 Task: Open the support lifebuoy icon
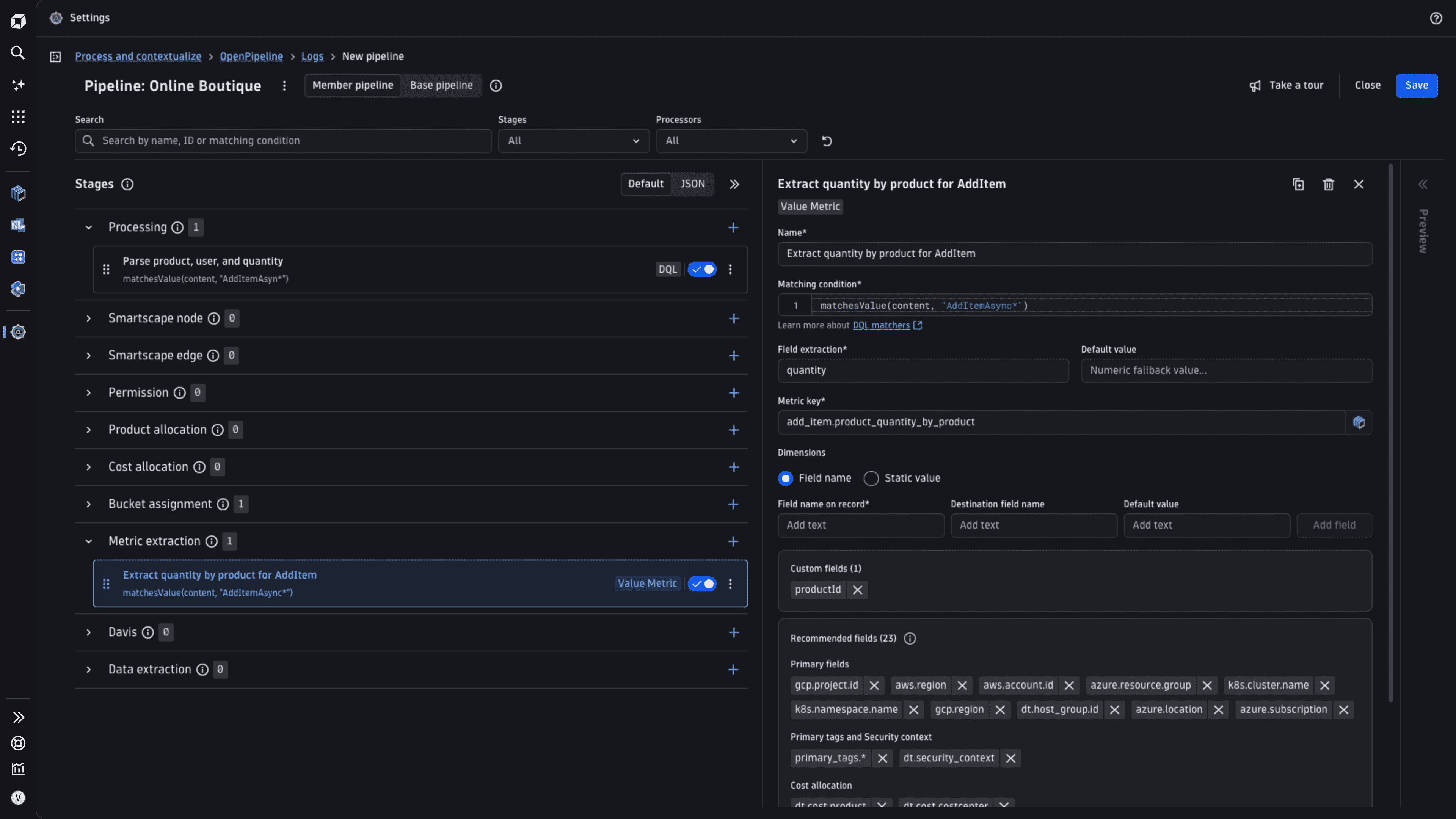[x=18, y=743]
